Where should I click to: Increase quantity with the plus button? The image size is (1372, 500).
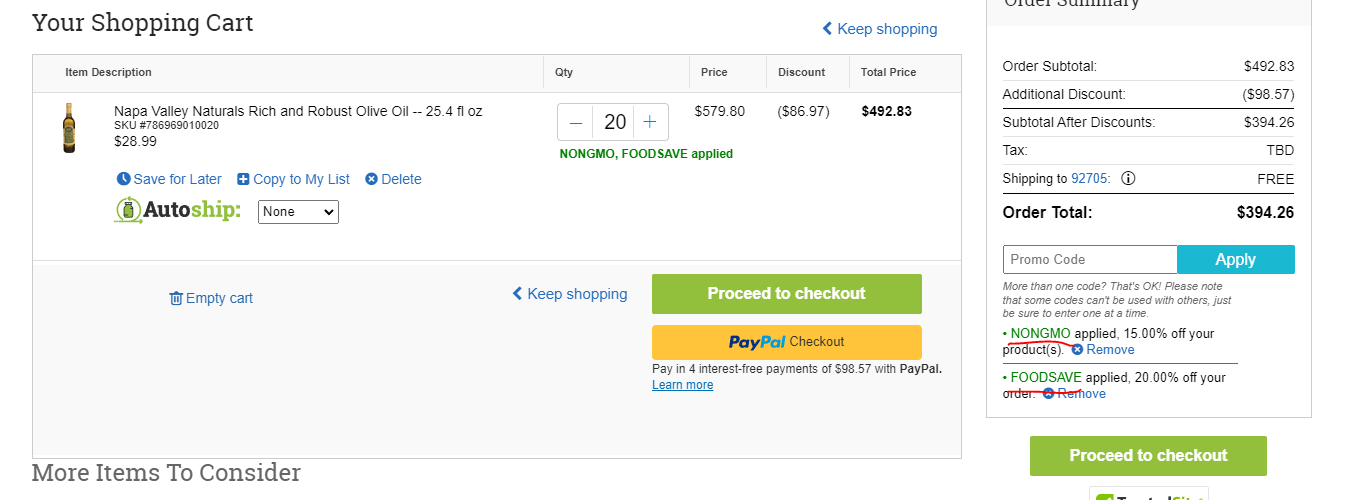click(650, 122)
